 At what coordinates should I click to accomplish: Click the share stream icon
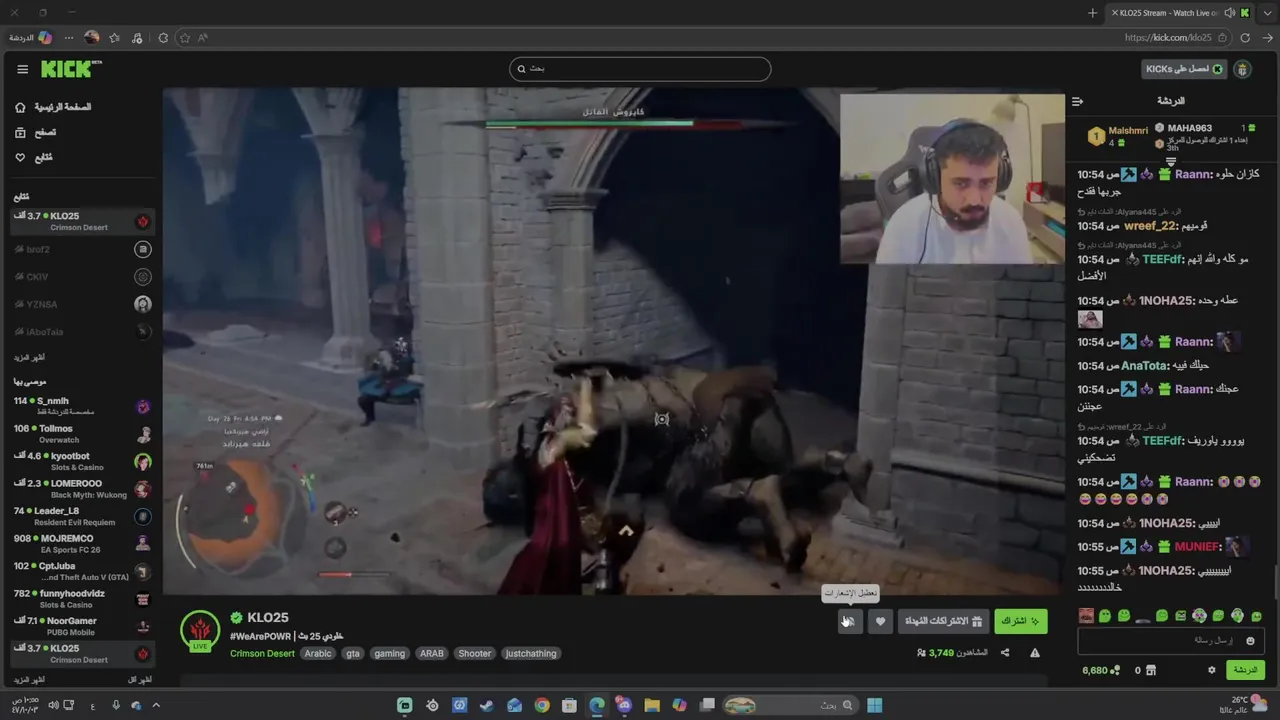point(1005,653)
